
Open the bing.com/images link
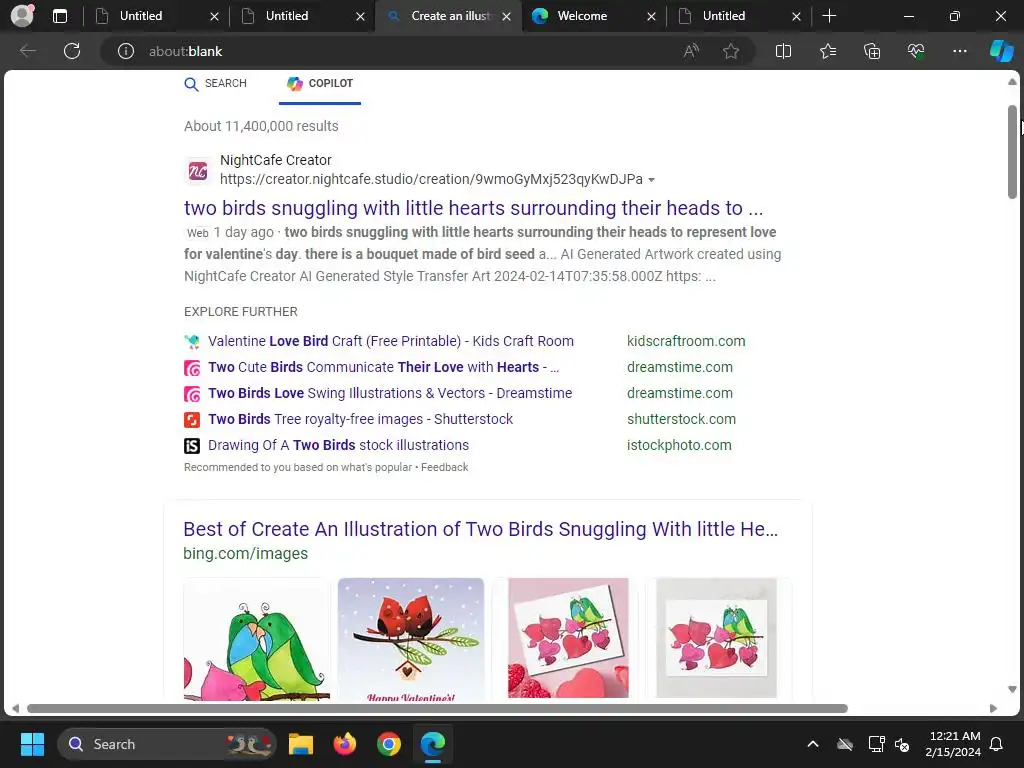[x=246, y=554]
